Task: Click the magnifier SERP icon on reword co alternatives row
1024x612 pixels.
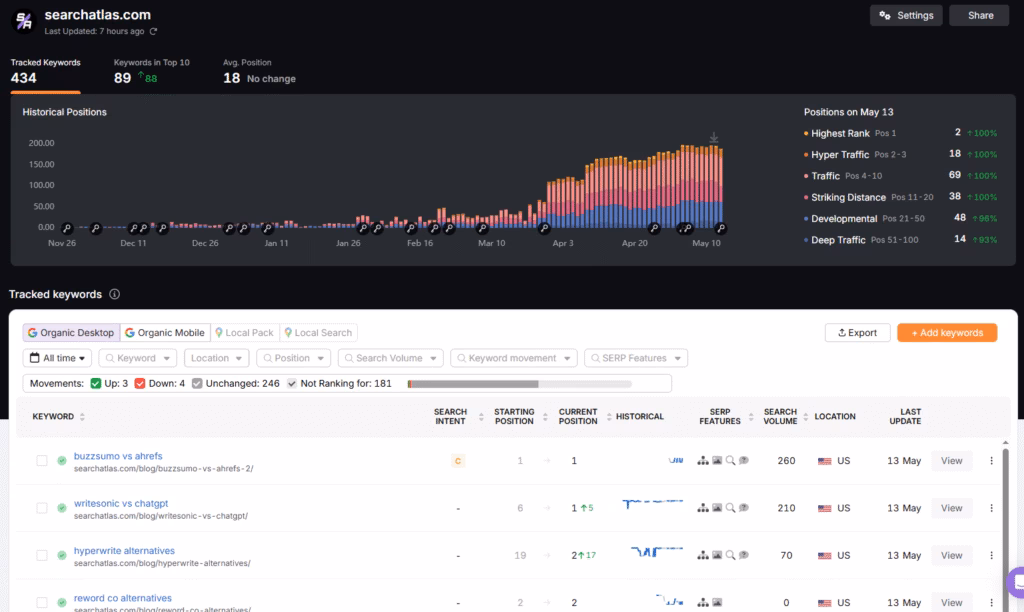Action: click(x=731, y=602)
